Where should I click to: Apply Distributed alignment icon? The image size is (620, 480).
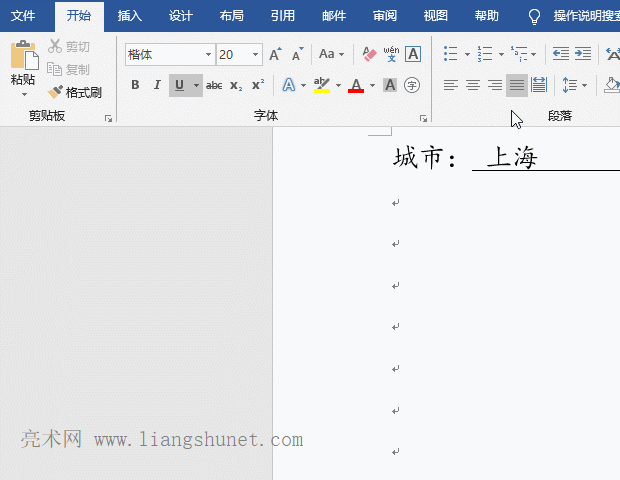click(539, 85)
